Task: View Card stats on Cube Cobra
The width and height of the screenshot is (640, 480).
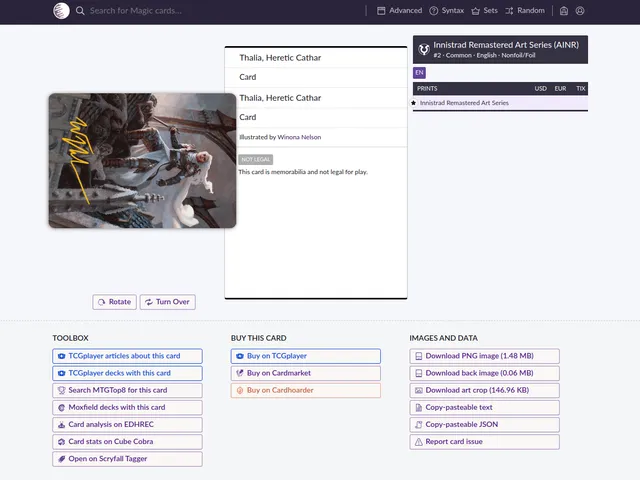Action: click(x=127, y=442)
